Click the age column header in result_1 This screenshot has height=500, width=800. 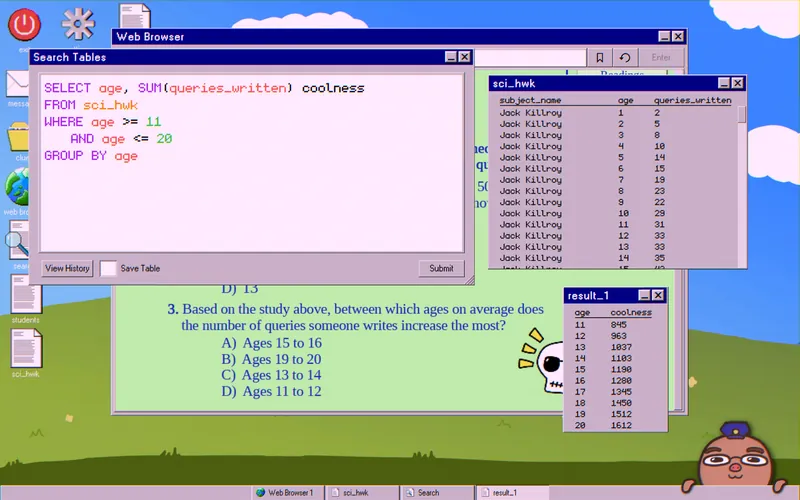pos(582,312)
